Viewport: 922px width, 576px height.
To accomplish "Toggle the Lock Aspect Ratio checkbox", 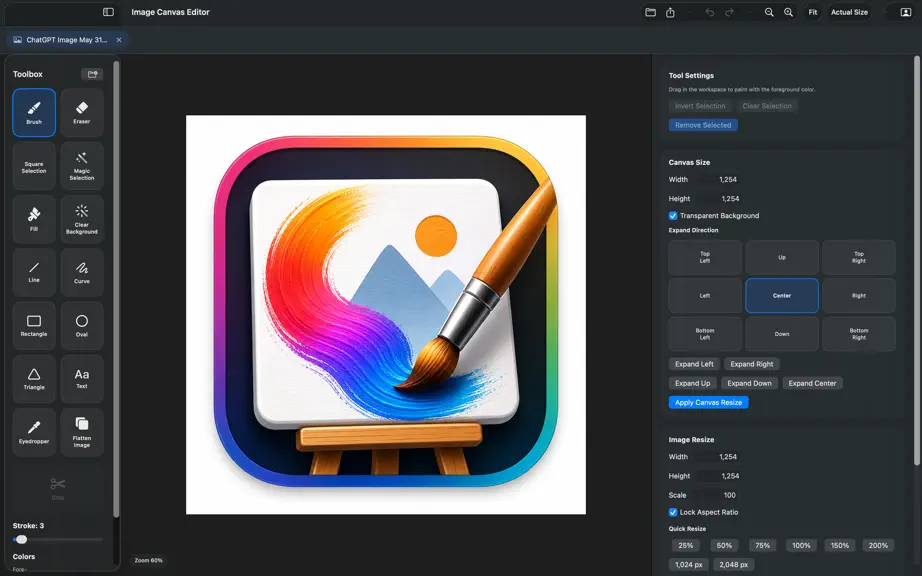I will (673, 513).
